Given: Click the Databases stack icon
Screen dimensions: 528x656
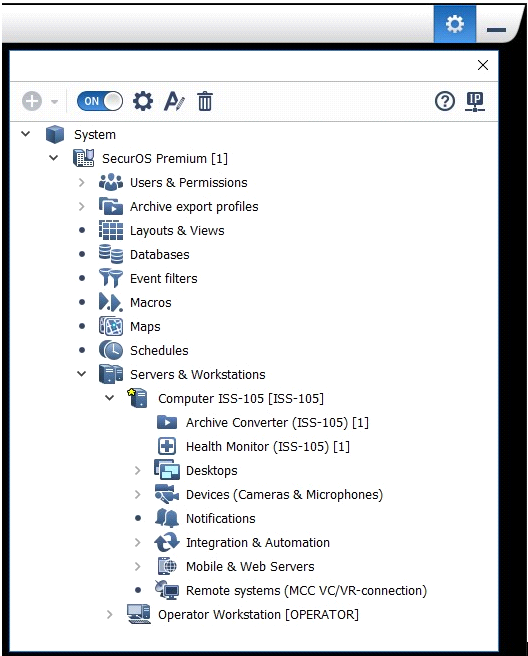Looking at the screenshot, I should pos(111,254).
